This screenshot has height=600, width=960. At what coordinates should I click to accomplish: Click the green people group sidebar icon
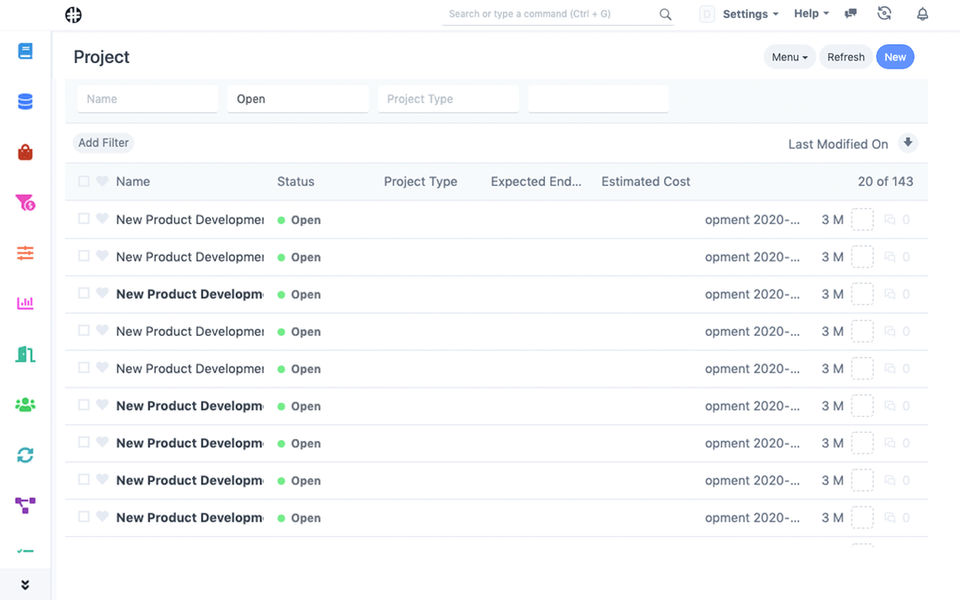[25, 405]
